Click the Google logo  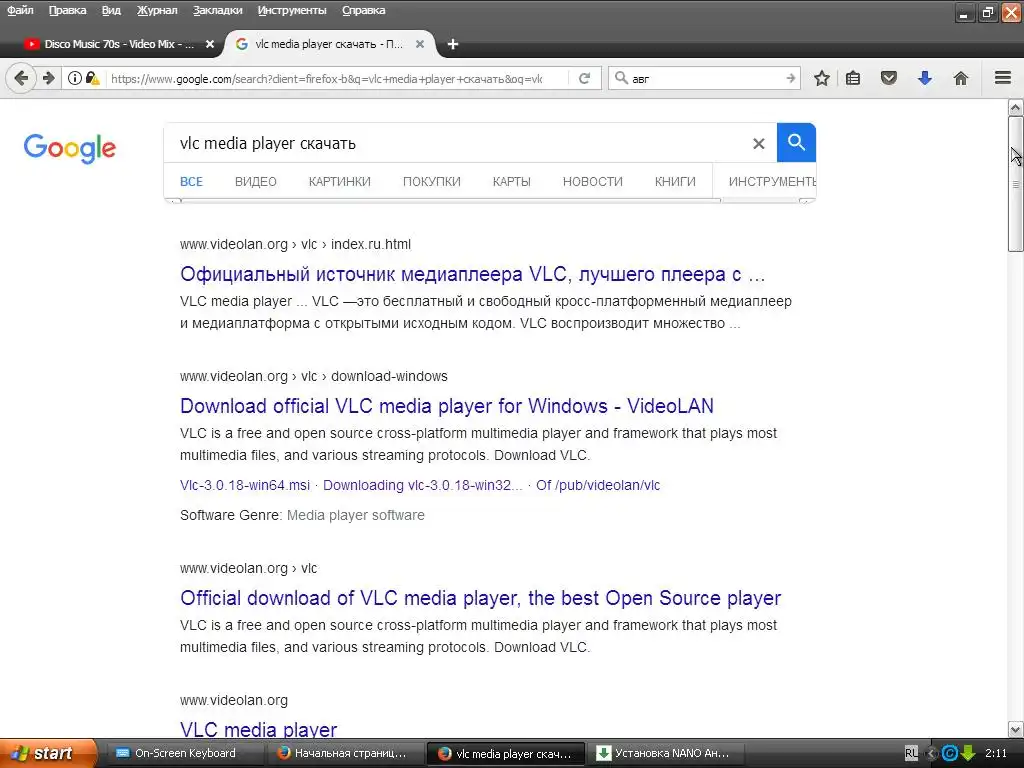[x=70, y=148]
